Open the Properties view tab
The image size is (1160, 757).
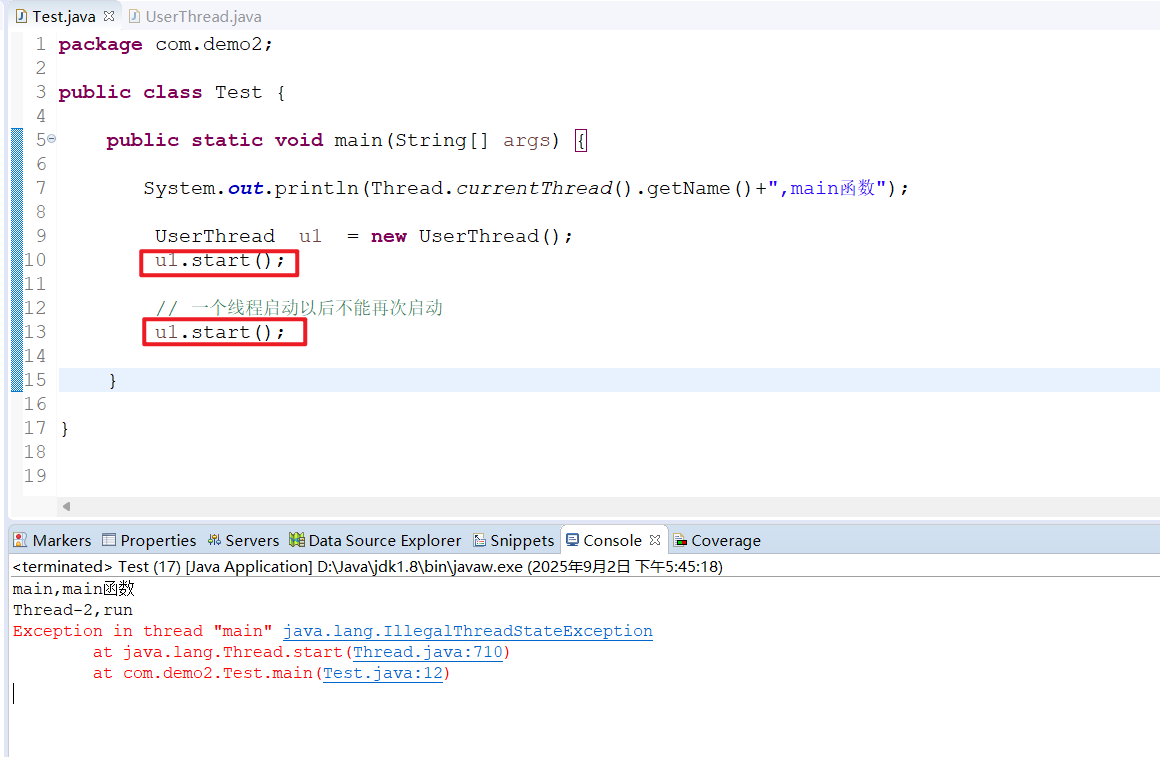coord(149,540)
